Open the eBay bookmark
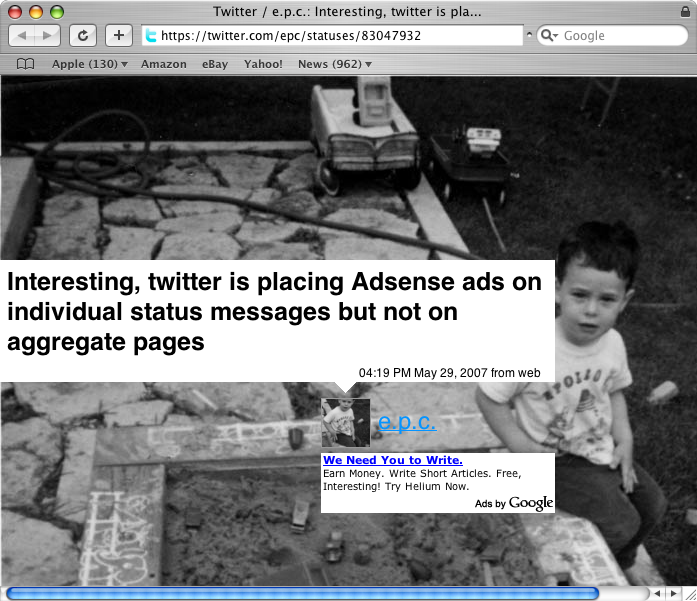The image size is (697, 601). (x=215, y=64)
